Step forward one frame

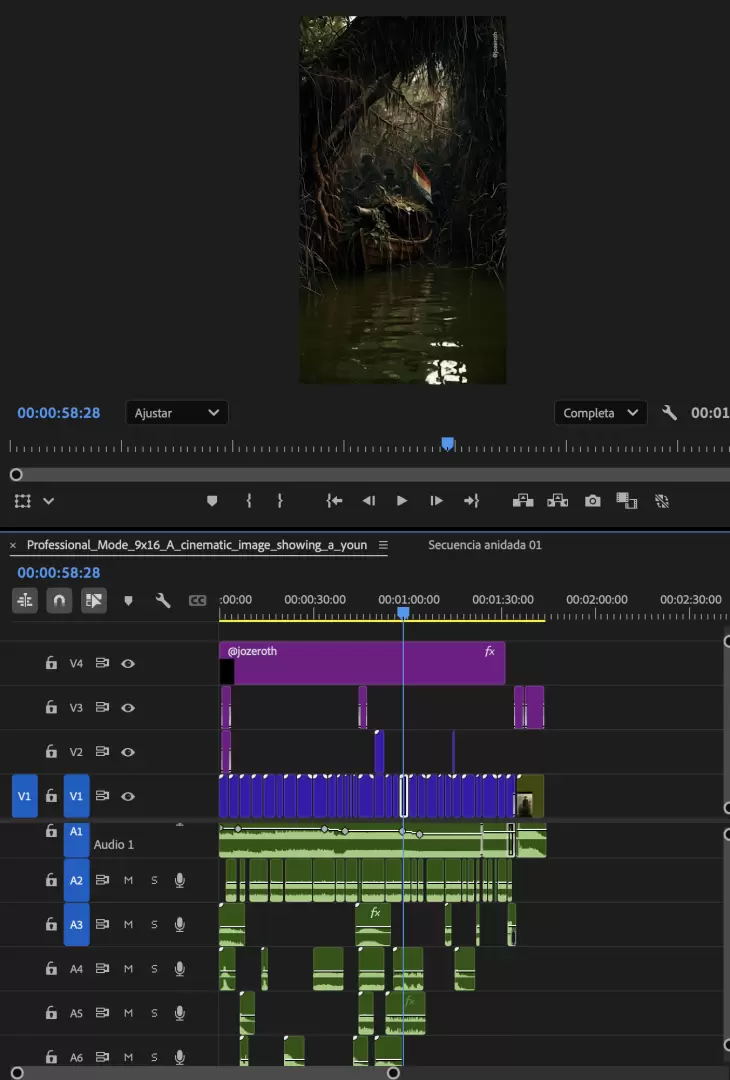tap(436, 501)
